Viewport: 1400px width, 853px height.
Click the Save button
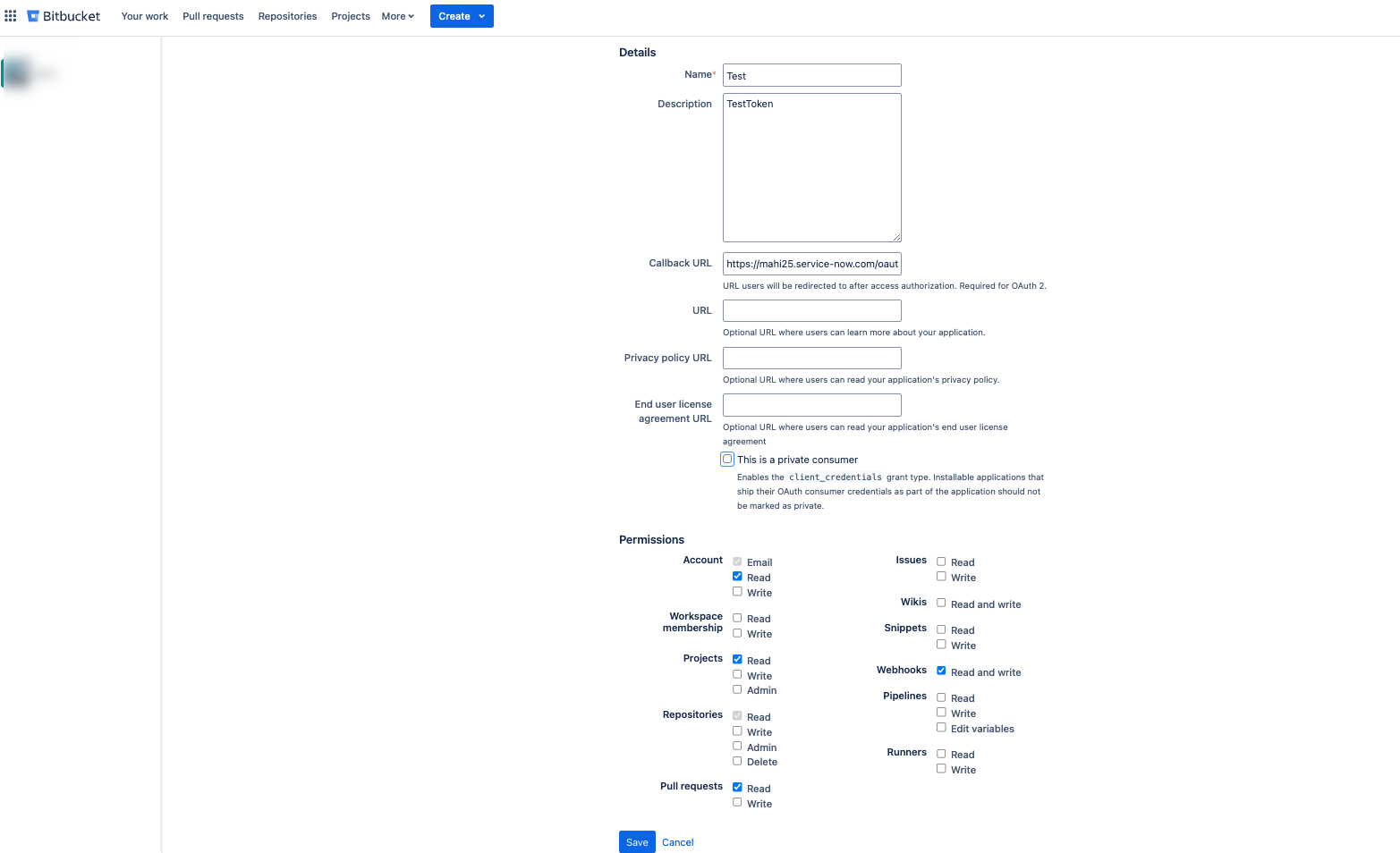(x=637, y=842)
